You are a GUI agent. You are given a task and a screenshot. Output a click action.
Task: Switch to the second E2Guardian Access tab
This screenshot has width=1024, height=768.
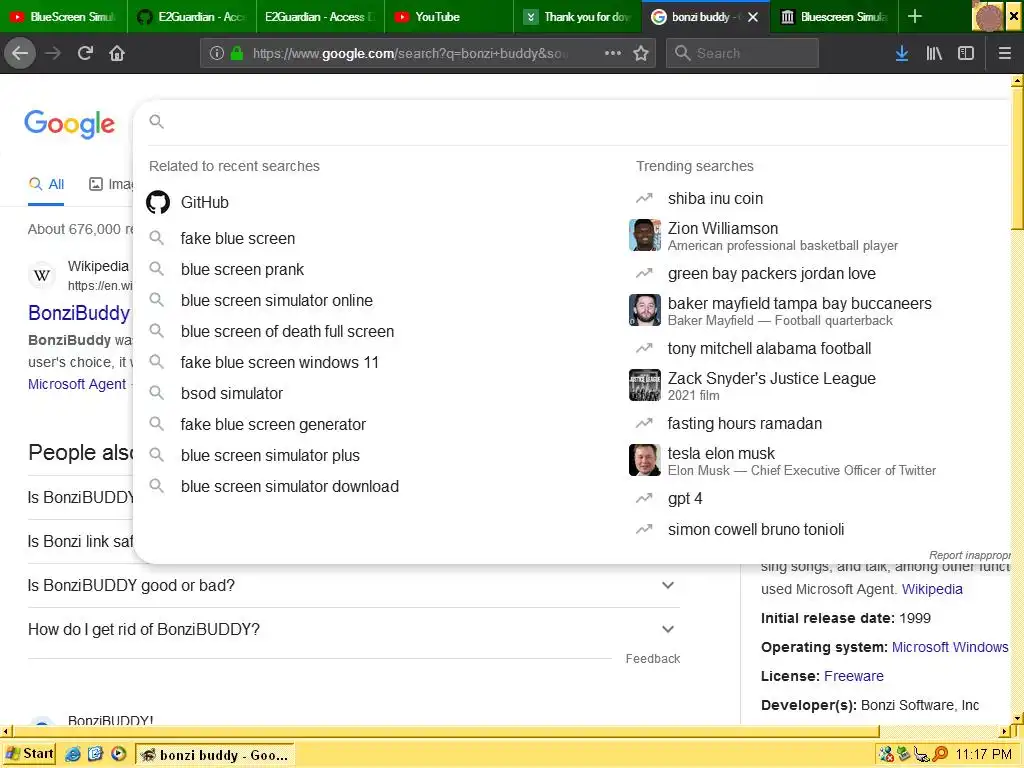coord(320,16)
